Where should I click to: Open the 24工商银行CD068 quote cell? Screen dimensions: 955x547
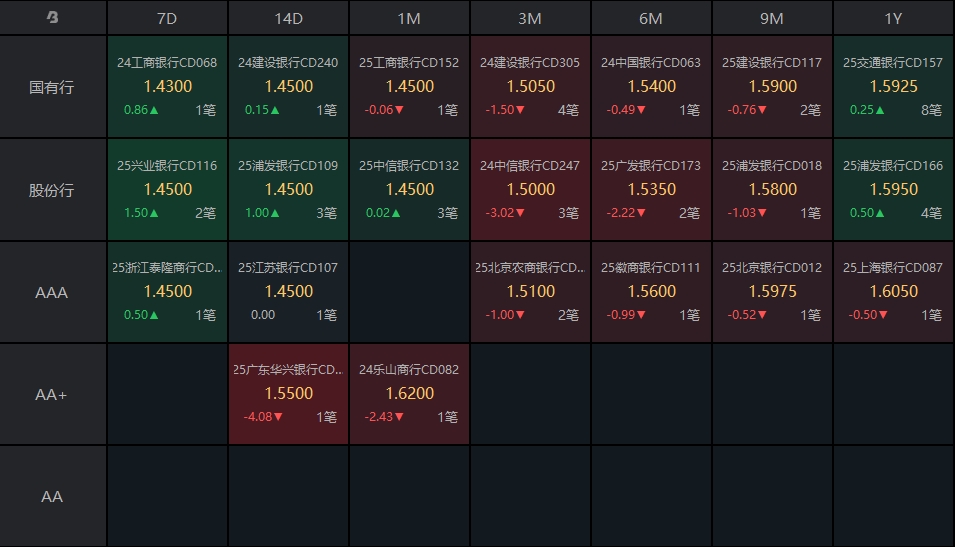tap(167, 87)
